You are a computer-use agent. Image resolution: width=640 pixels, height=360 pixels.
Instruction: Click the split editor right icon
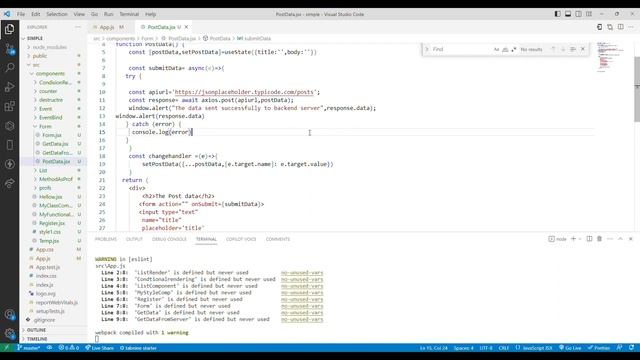620,27
